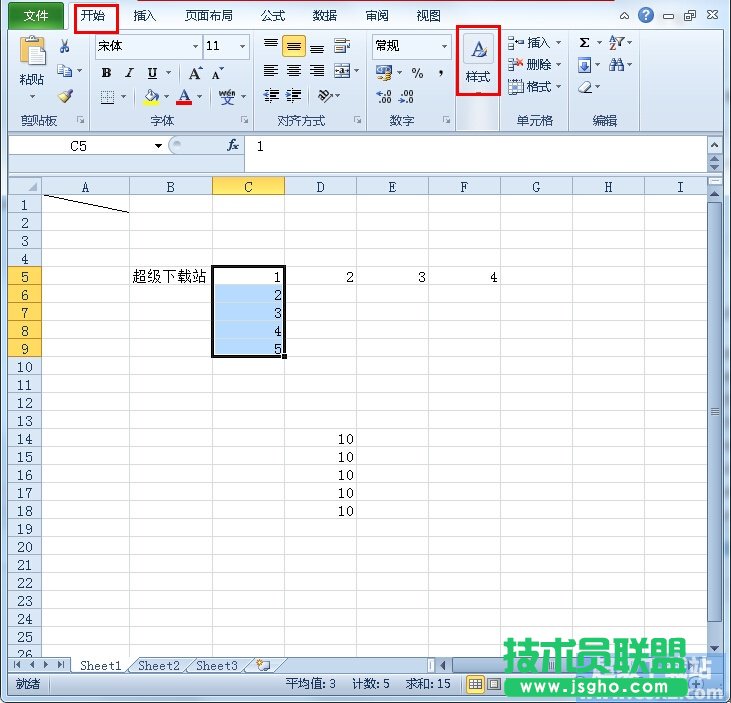The image size is (731, 703).
Task: Click Merge and Center icon
Action: point(342,71)
